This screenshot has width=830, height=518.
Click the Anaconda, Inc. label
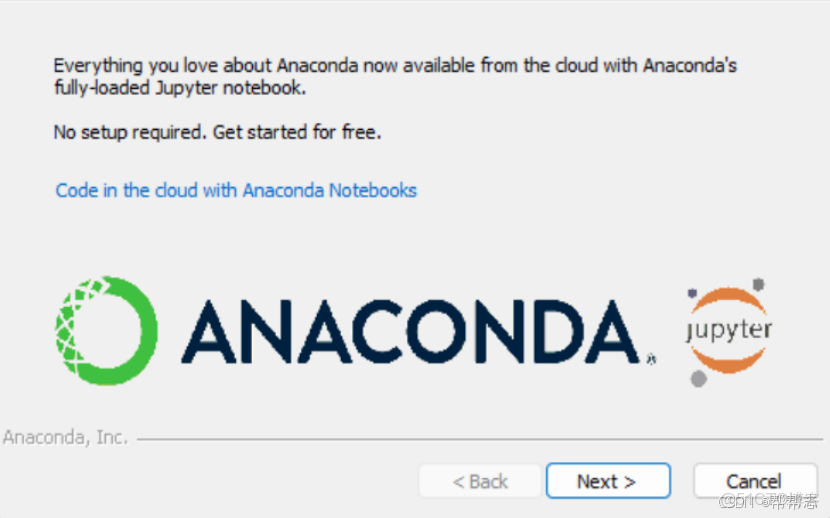[x=64, y=437]
